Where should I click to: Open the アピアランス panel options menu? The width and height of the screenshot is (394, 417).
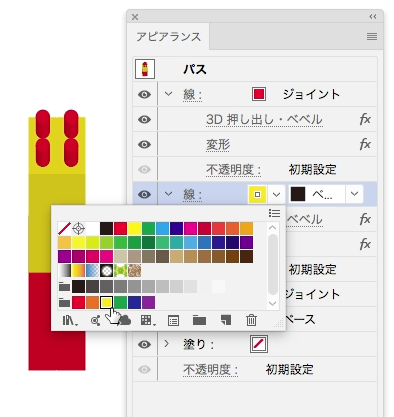[372, 36]
